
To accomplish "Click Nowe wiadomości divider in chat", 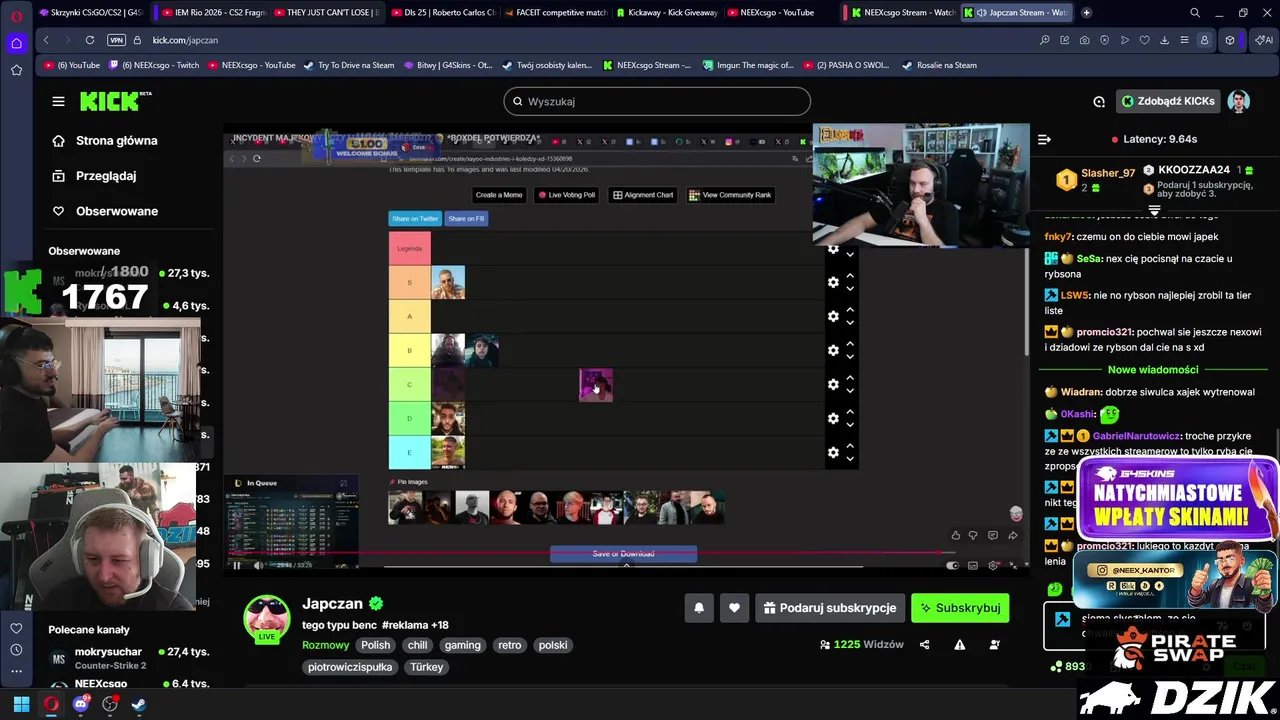I will 1153,370.
